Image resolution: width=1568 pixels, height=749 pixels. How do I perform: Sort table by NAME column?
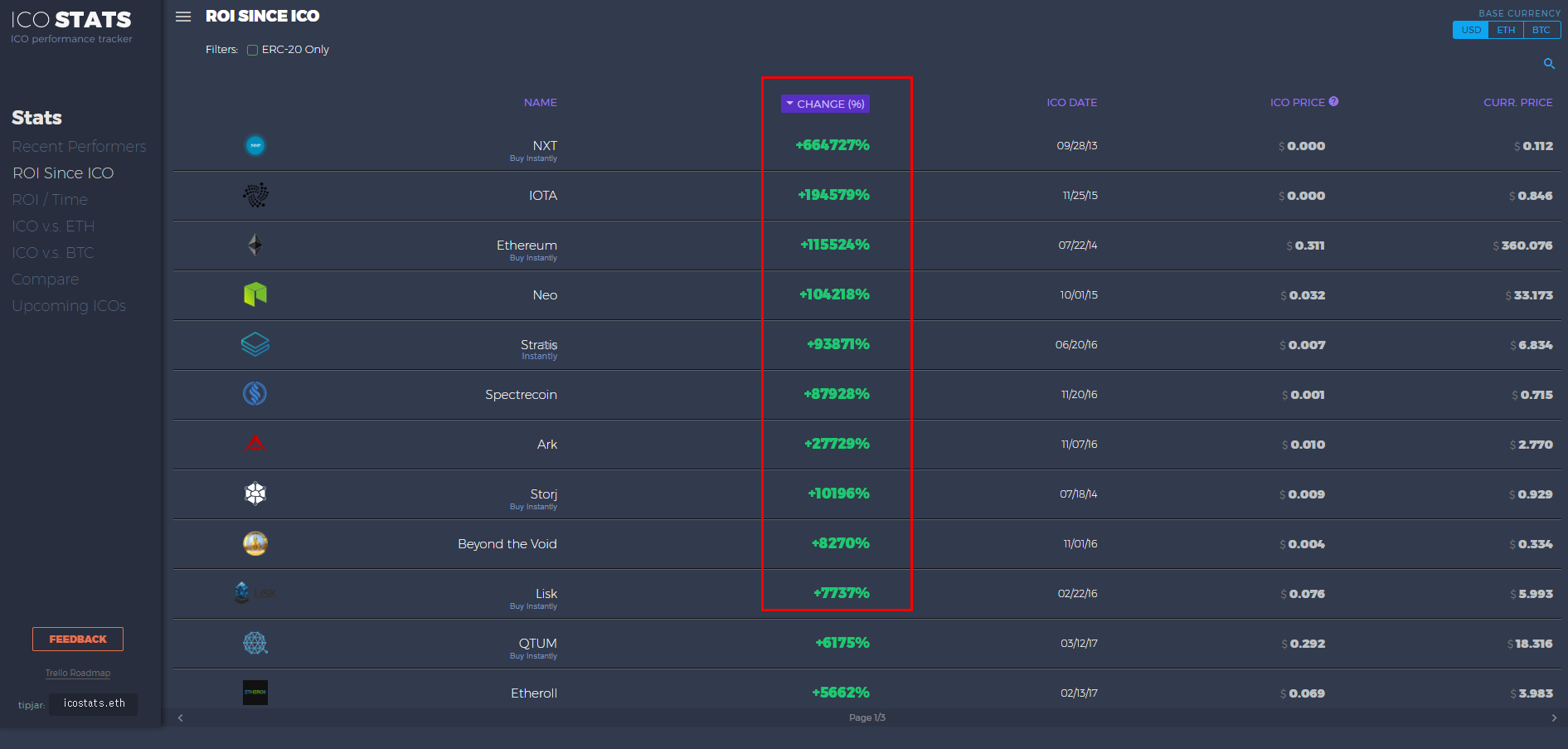pos(541,102)
